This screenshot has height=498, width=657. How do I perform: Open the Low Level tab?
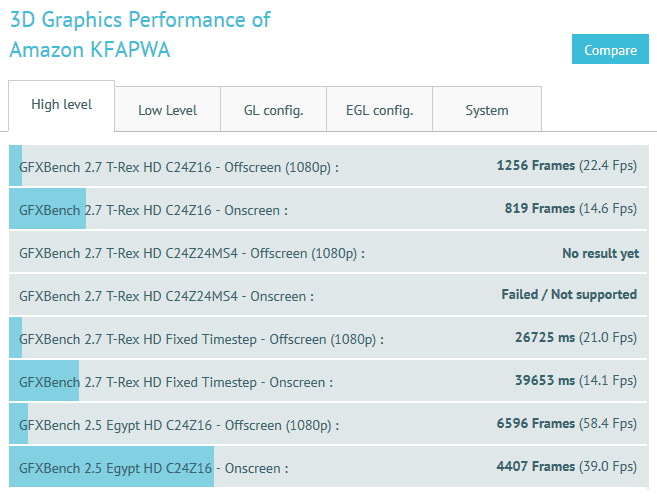coord(167,110)
